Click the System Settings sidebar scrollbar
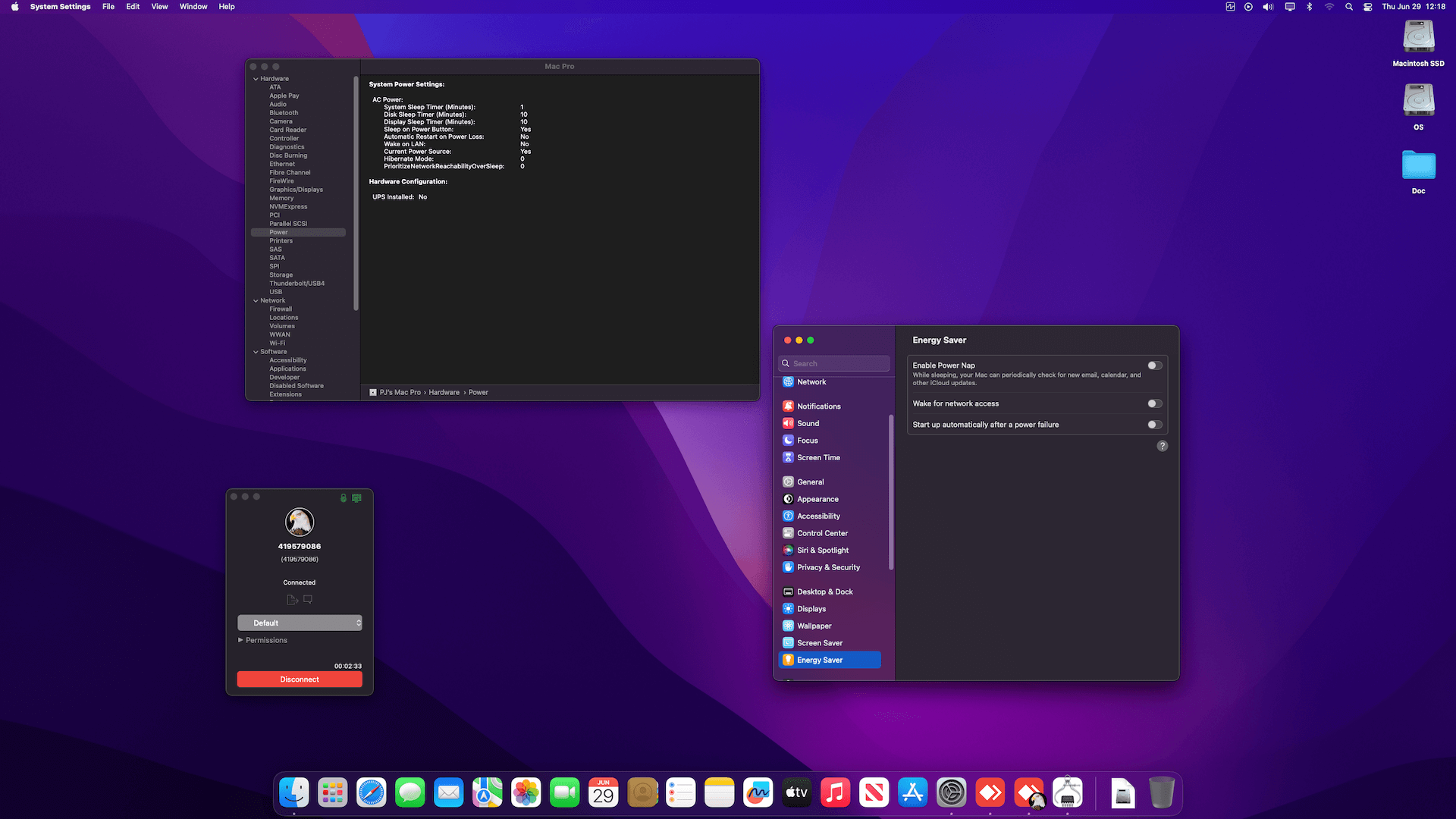This screenshot has width=1456, height=819. (x=891, y=492)
